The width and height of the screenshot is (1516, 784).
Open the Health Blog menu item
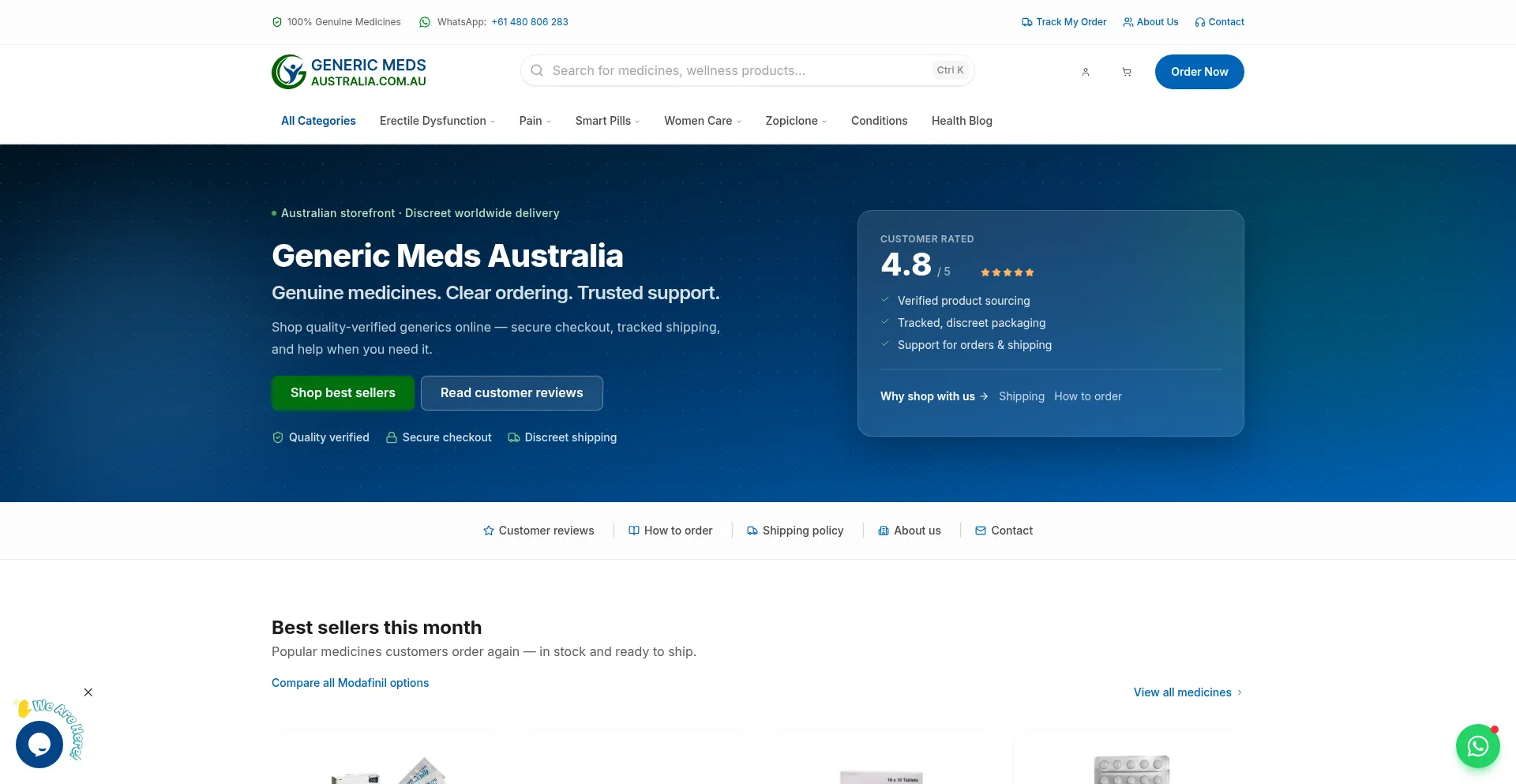(962, 121)
